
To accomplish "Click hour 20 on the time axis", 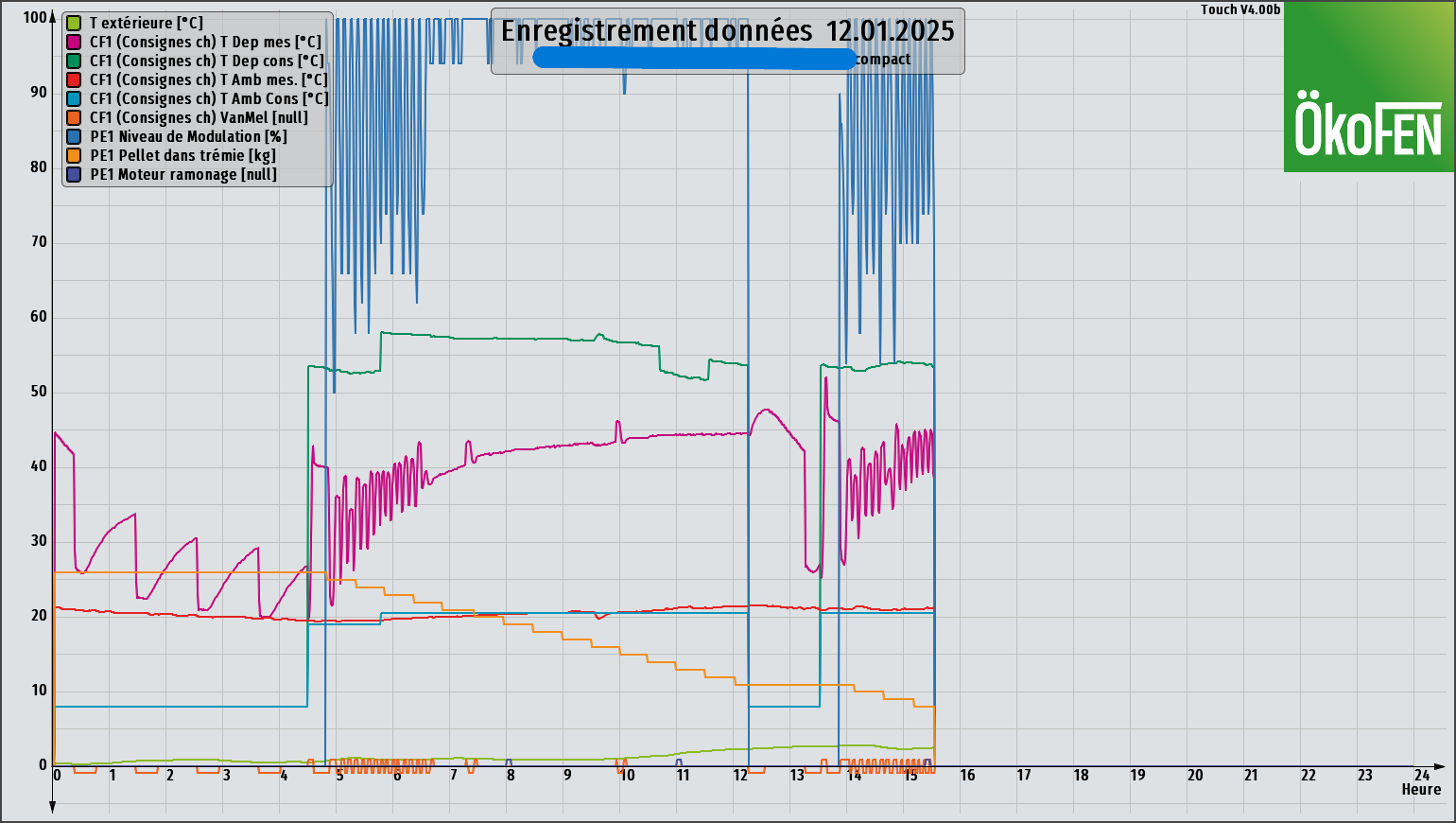I will (1195, 776).
